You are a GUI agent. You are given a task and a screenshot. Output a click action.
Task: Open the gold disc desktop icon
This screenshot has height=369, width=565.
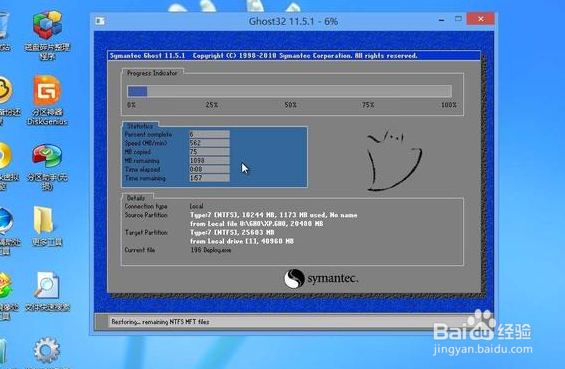pyautogui.click(x=5, y=156)
